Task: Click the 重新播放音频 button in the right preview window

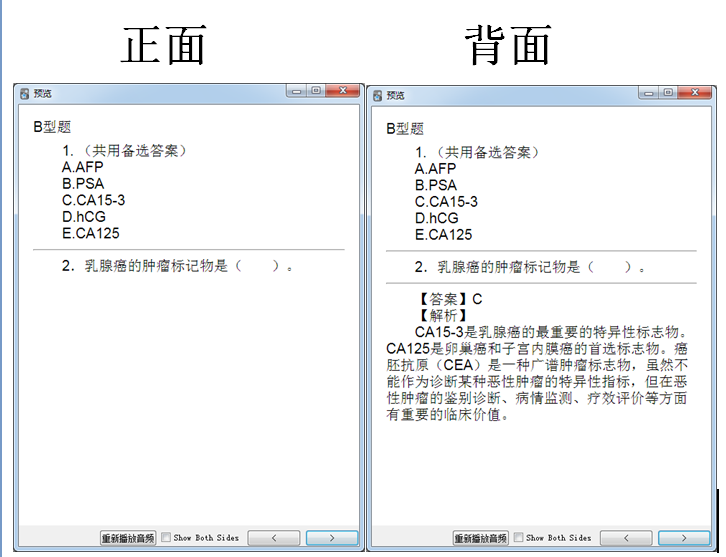Action: 480,538
